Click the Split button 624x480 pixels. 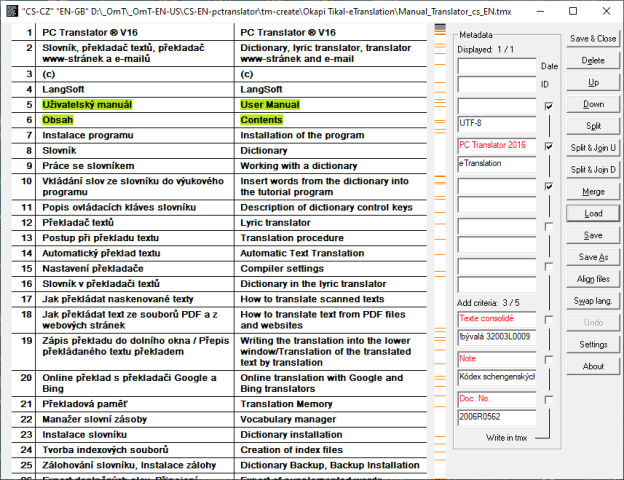(x=593, y=126)
